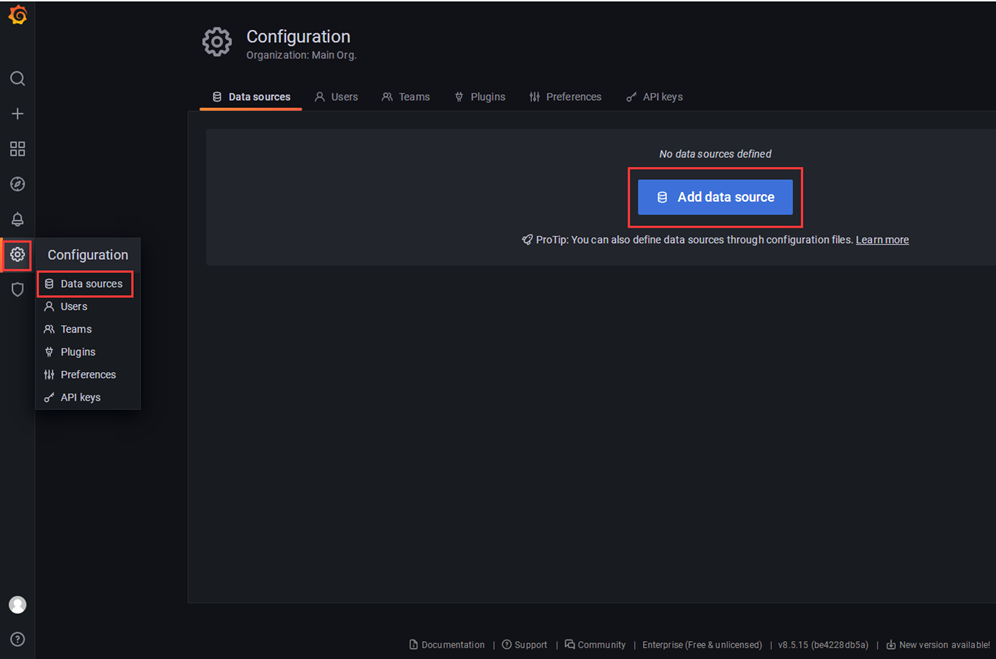Open the Server Admin shield icon

point(18,290)
